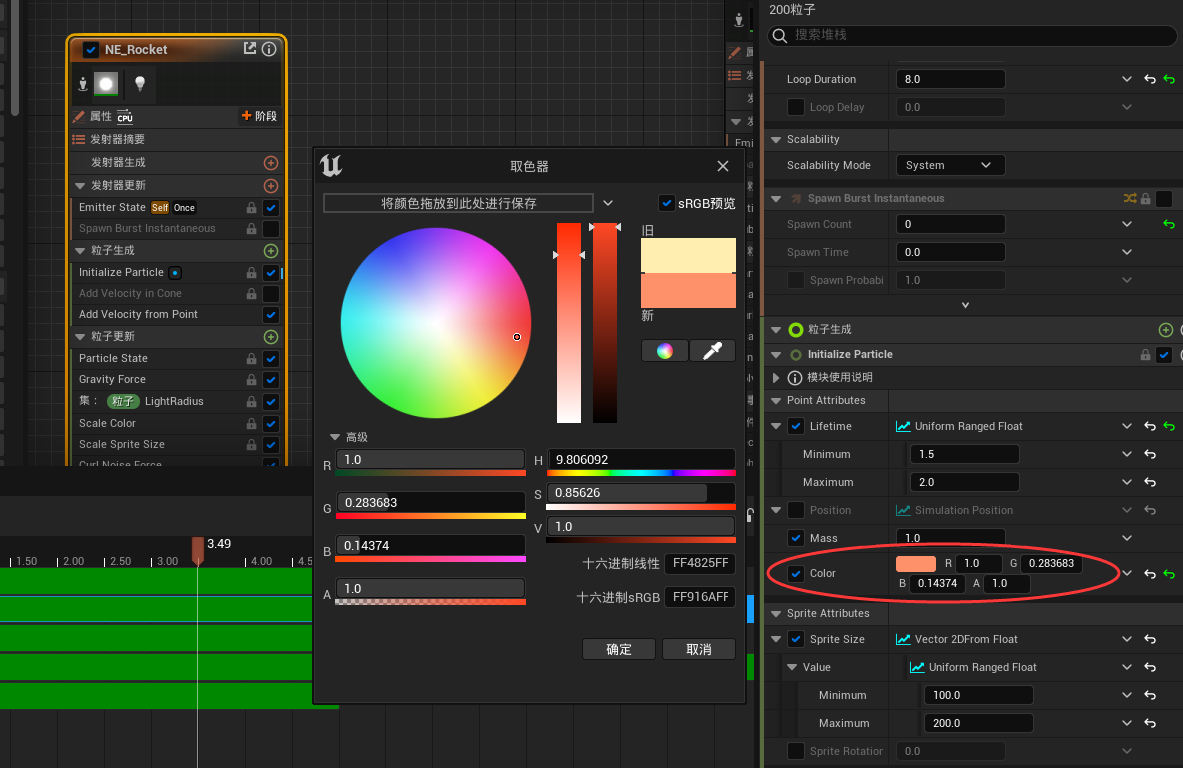
Task: Disable the Emitter State module checkbox
Action: pyautogui.click(x=271, y=207)
